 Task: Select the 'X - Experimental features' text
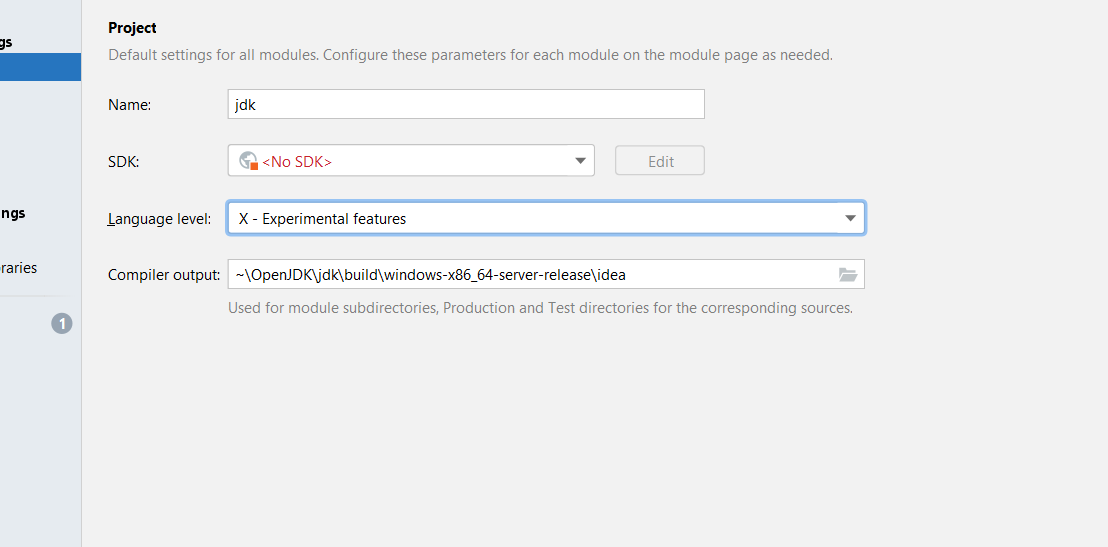pos(322,218)
